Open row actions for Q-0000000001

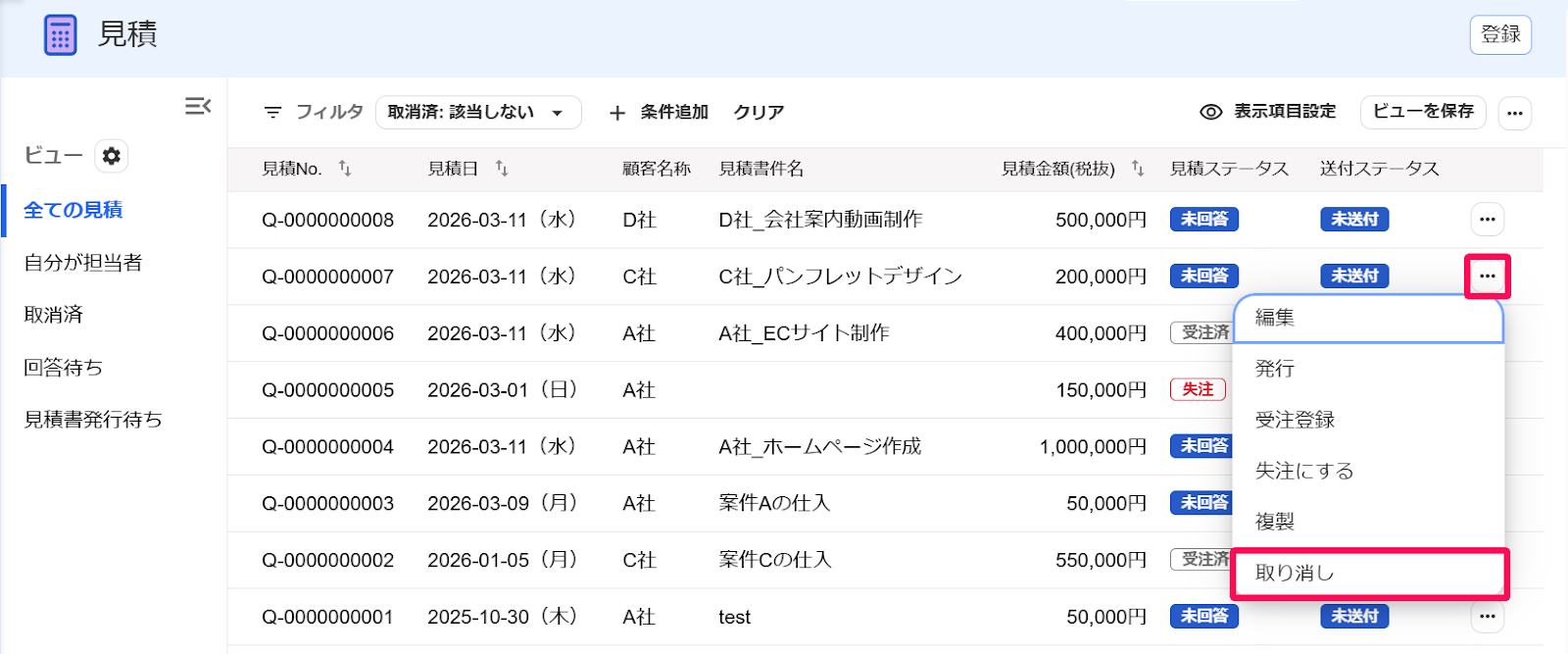point(1488,617)
